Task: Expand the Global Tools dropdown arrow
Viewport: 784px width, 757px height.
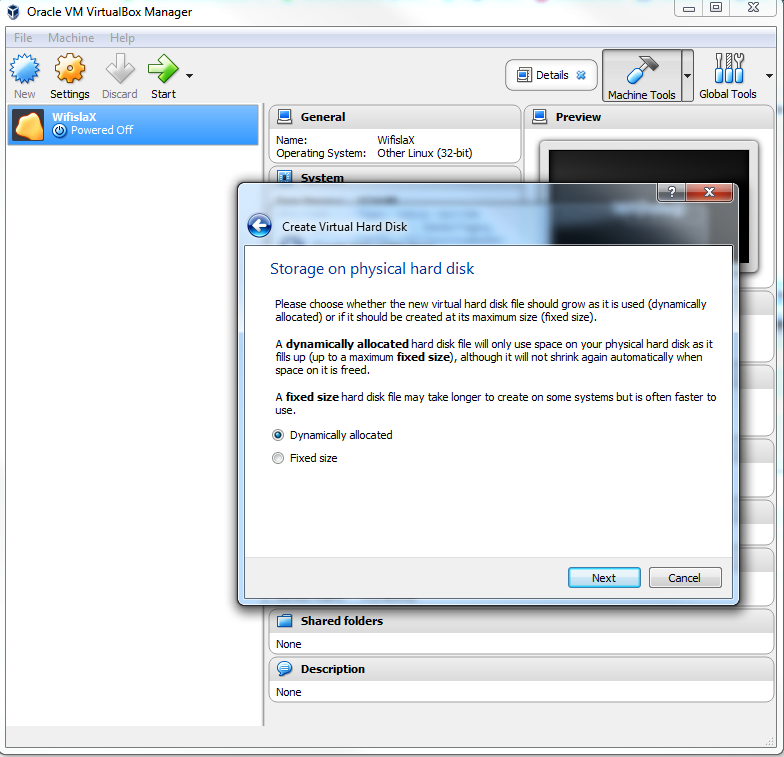Action: (x=770, y=76)
